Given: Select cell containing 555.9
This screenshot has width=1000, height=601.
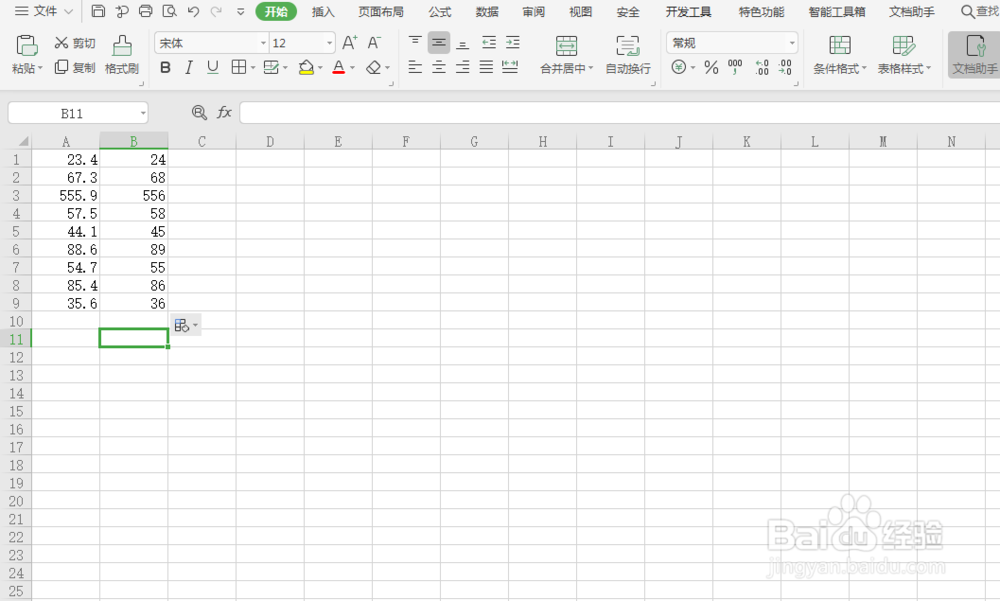Looking at the screenshot, I should pos(66,195).
